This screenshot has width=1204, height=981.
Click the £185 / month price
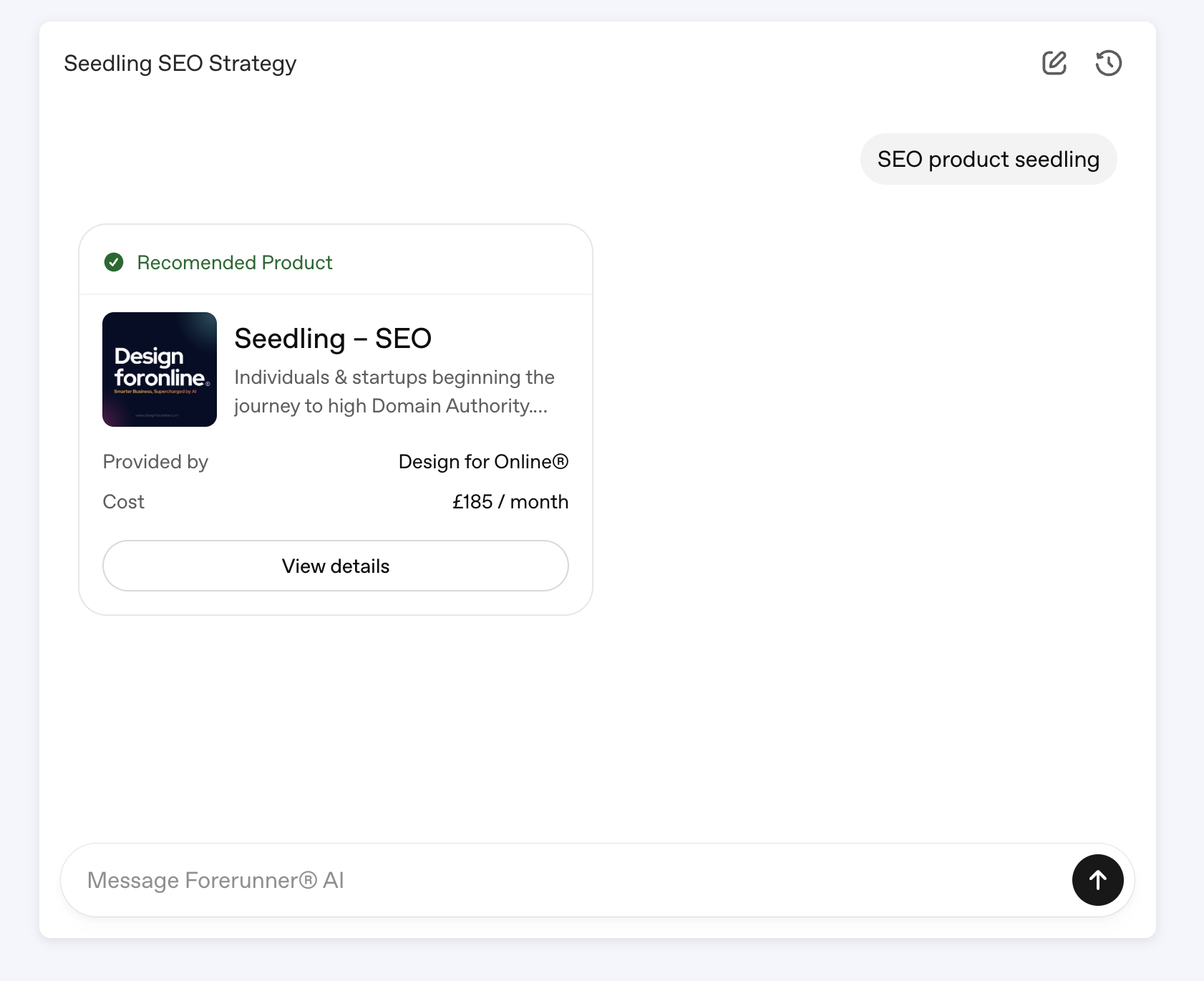tap(510, 502)
